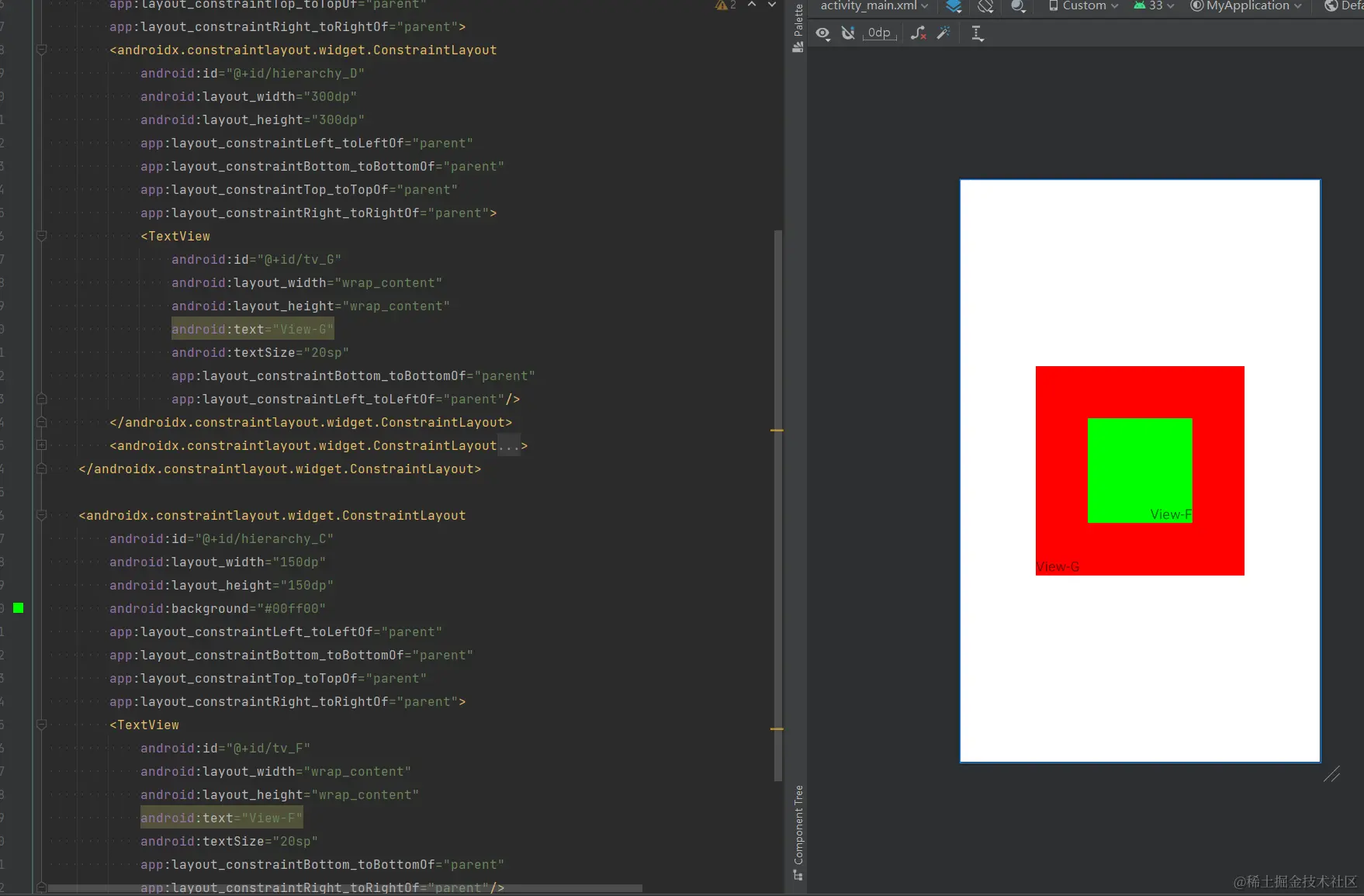Image resolution: width=1364 pixels, height=896 pixels.
Task: Click the warnings indicator showing 2
Action: point(725,5)
